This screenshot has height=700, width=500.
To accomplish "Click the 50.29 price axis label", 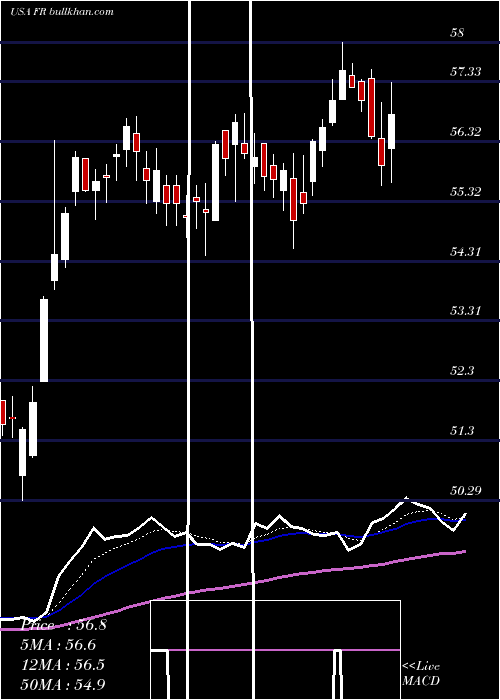I will [466, 491].
